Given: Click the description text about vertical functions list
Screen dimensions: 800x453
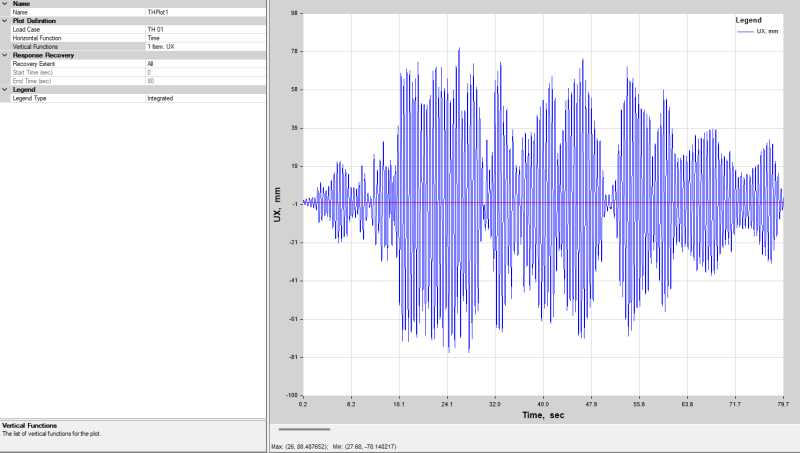Looking at the screenshot, I should (52, 434).
